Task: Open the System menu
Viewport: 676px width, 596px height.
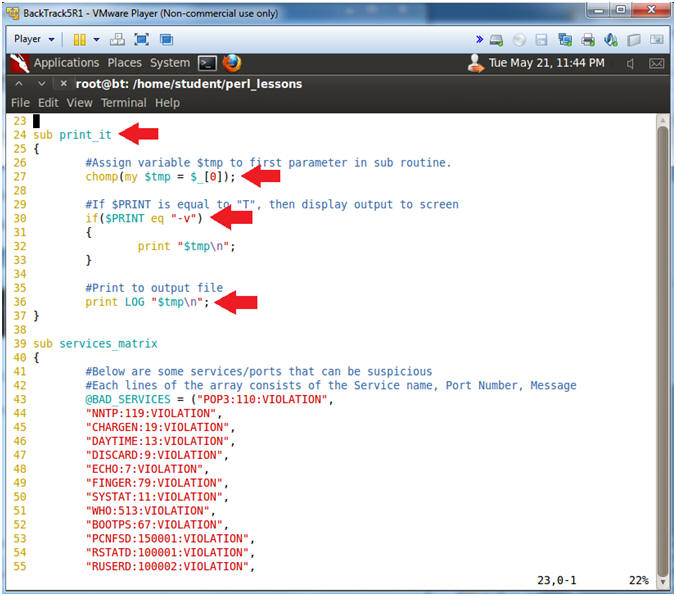Action: (170, 63)
